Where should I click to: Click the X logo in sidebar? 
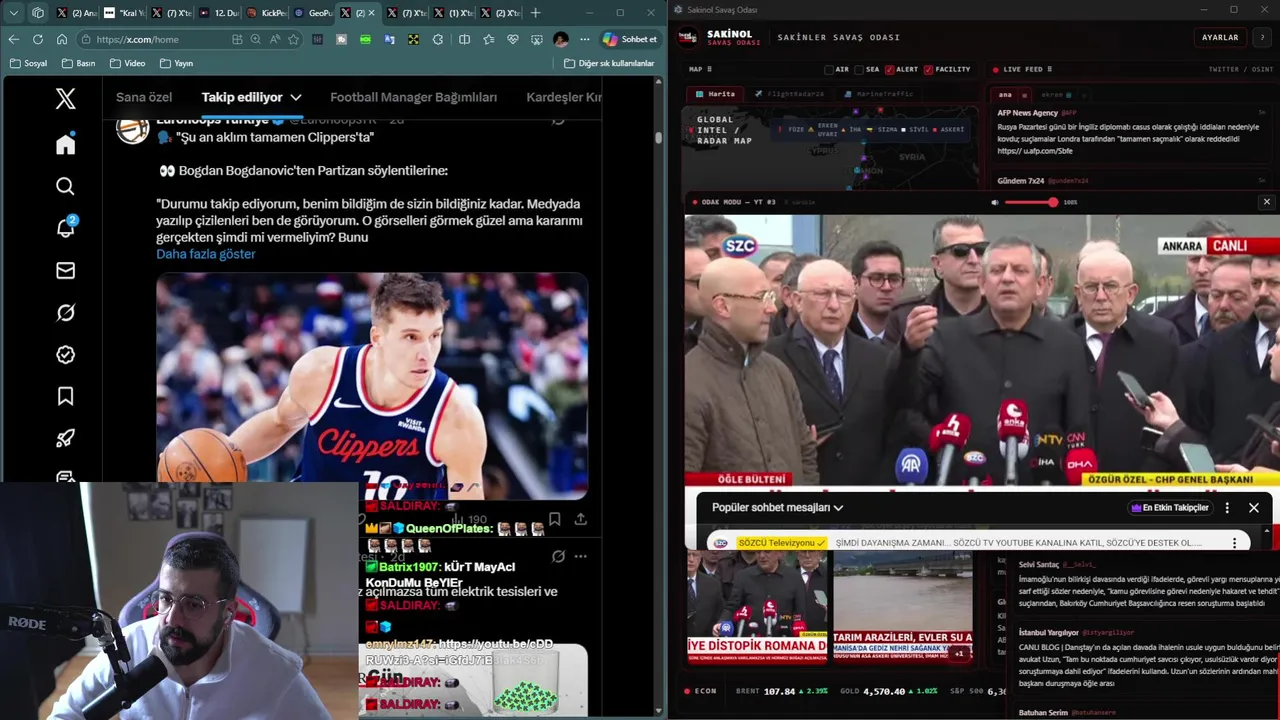(65, 98)
